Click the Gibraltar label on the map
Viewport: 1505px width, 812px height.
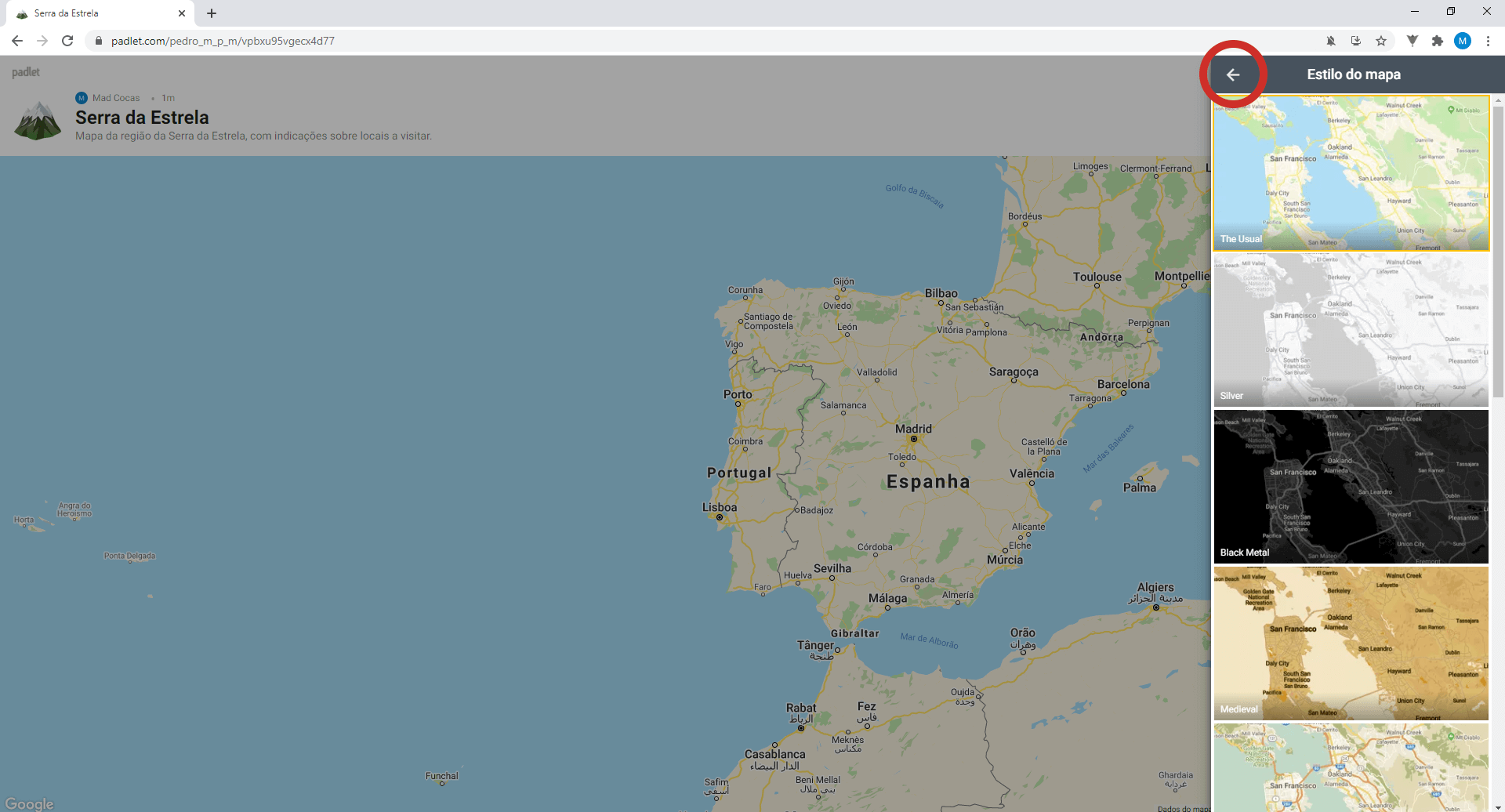855,633
